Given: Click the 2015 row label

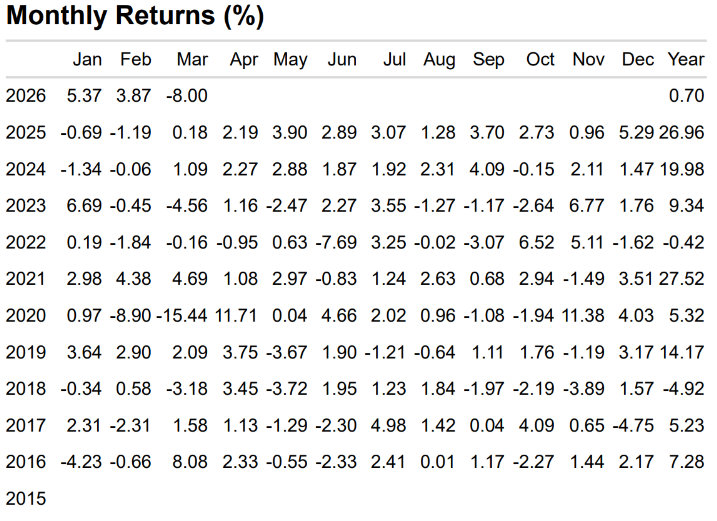Looking at the screenshot, I should pyautogui.click(x=25, y=497).
